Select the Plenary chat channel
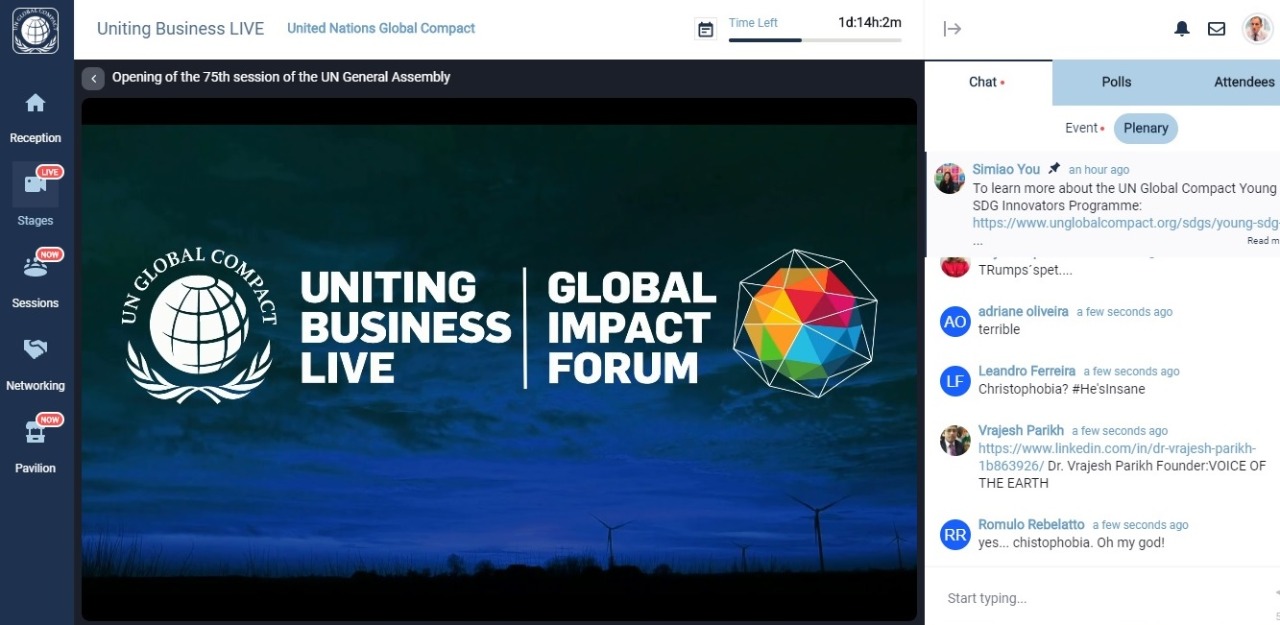The height and width of the screenshot is (625, 1280). point(1145,128)
